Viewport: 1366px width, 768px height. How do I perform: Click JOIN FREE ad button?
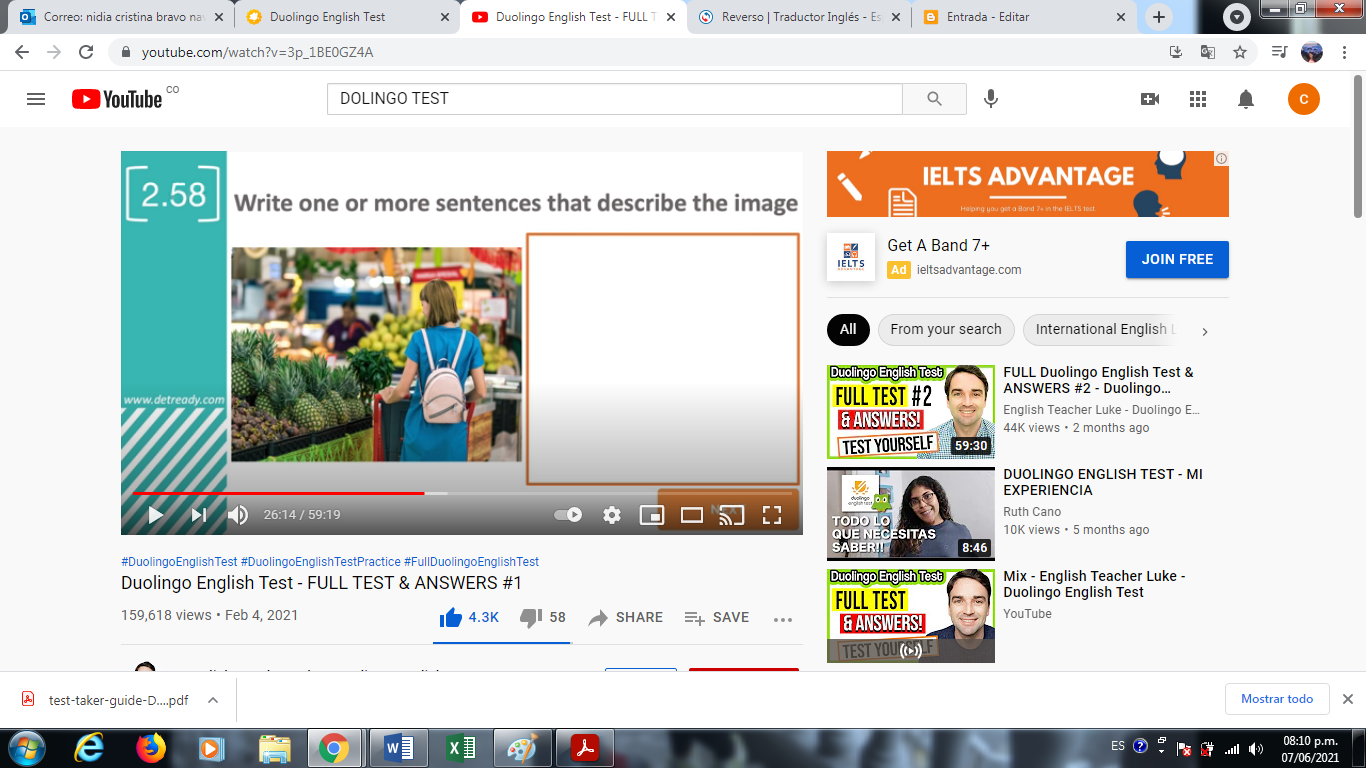click(x=1177, y=259)
